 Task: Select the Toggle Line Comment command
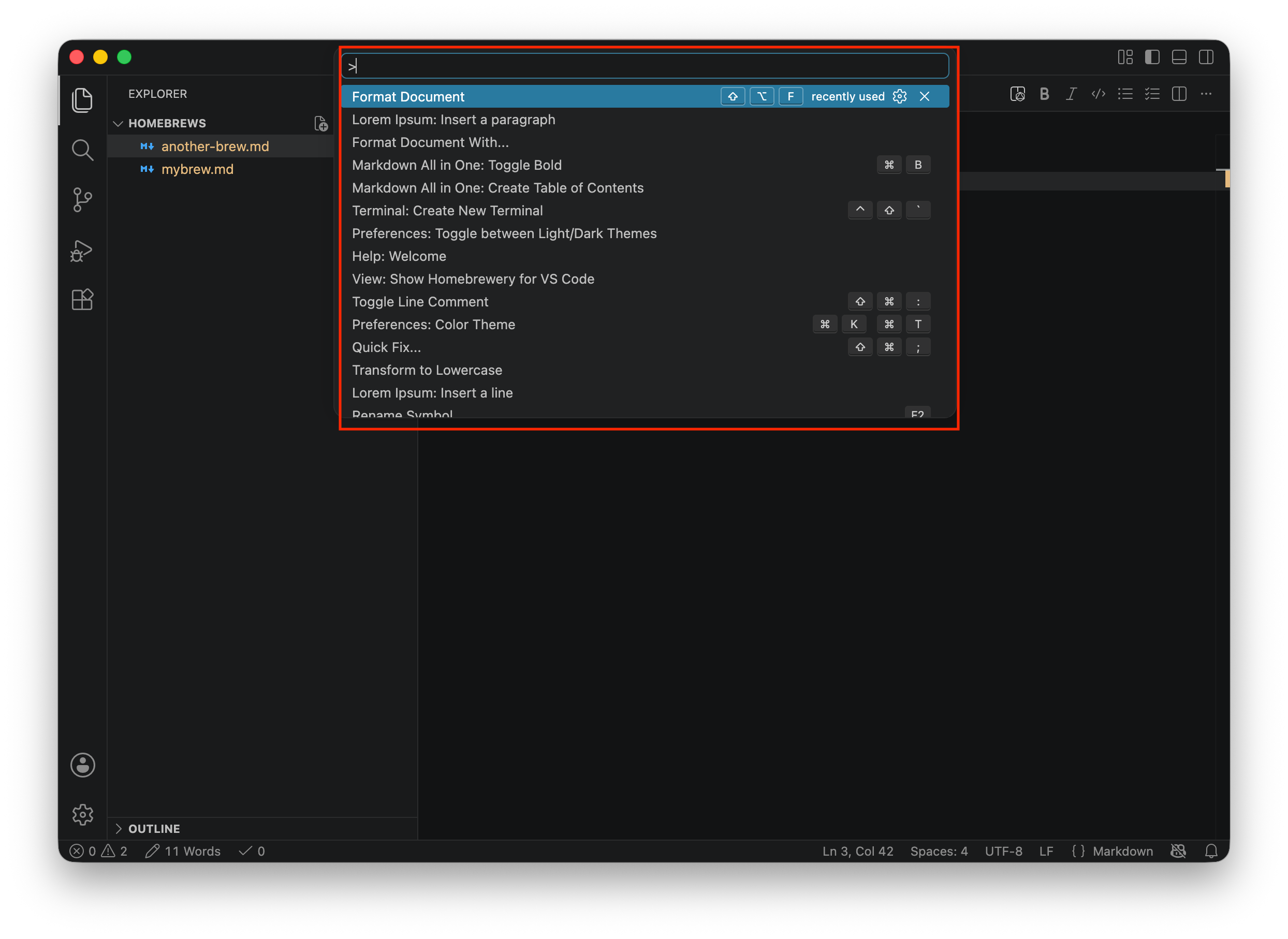pyautogui.click(x=645, y=302)
